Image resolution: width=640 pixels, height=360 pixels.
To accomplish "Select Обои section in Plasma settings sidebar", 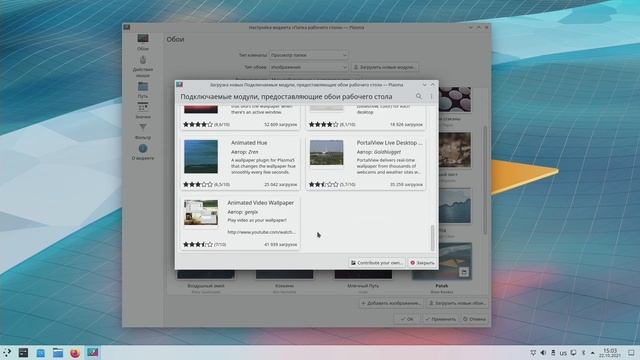I will click(143, 42).
